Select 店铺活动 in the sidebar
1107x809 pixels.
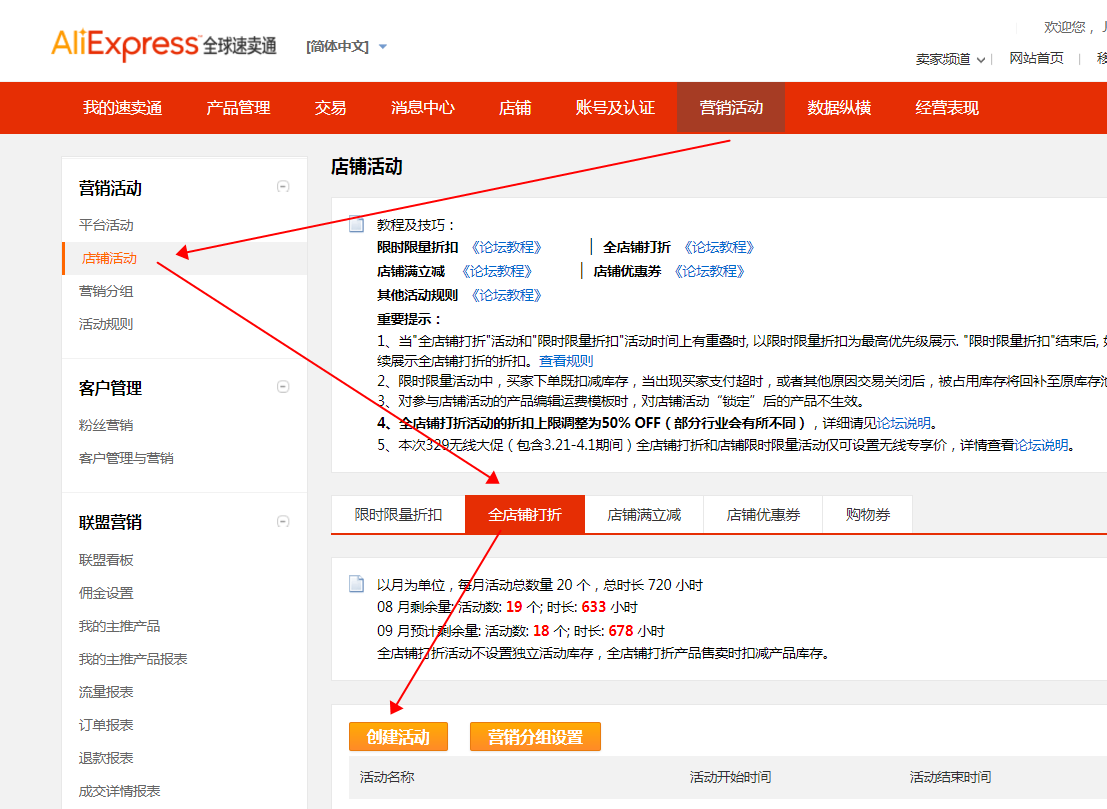pyautogui.click(x=109, y=258)
